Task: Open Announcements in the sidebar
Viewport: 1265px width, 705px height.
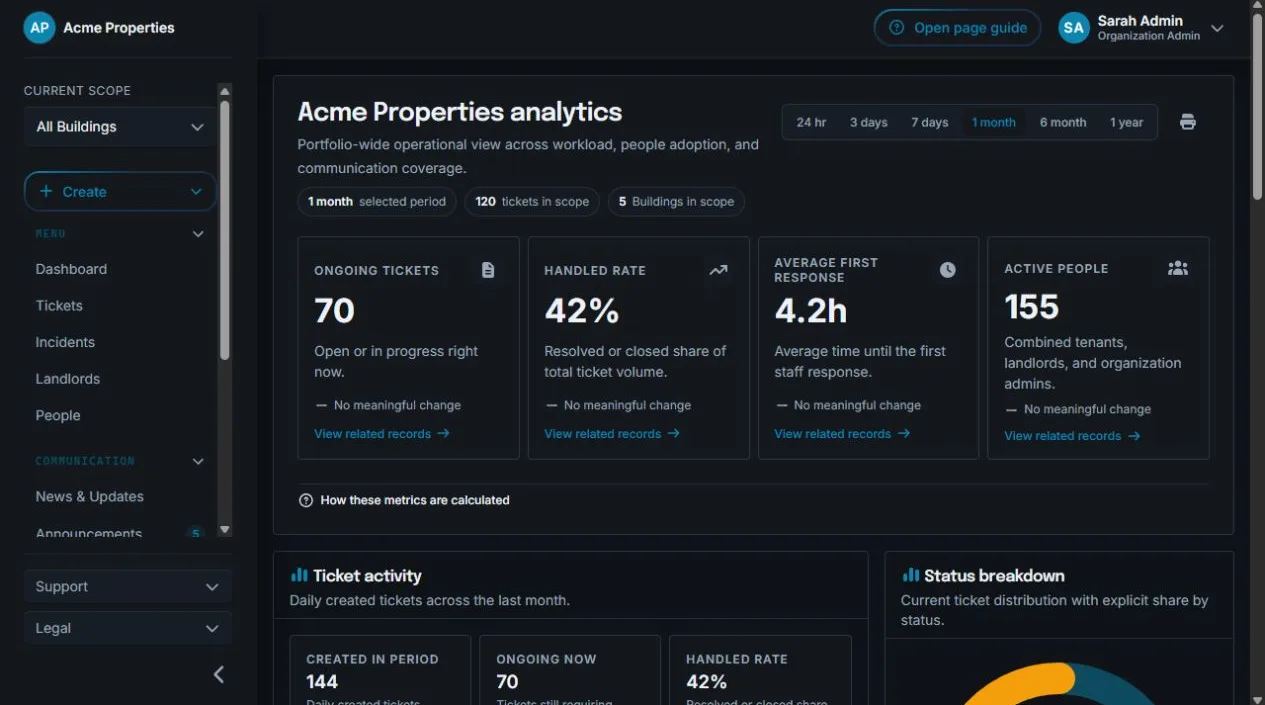Action: pos(89,533)
